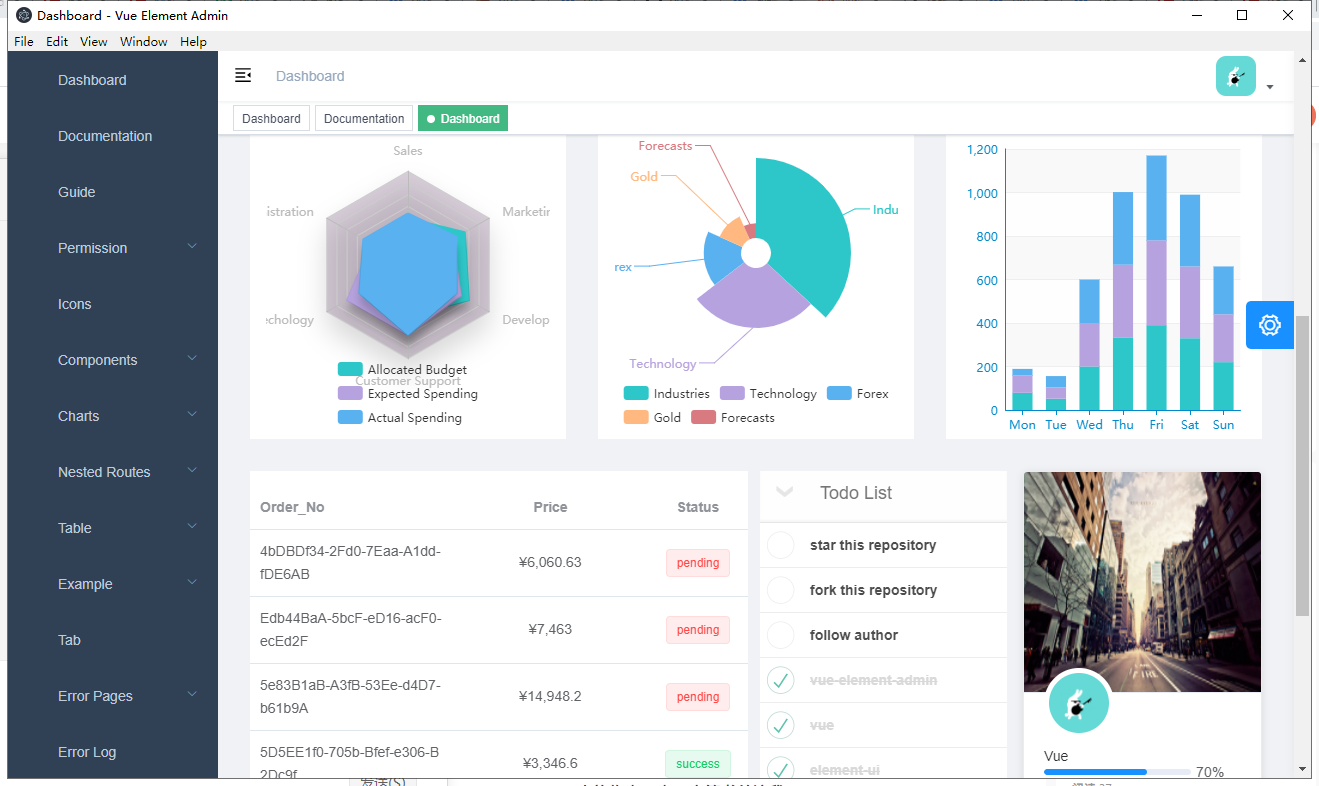
Task: Toggle Technology legend swatch in pie chart
Action: coord(732,394)
